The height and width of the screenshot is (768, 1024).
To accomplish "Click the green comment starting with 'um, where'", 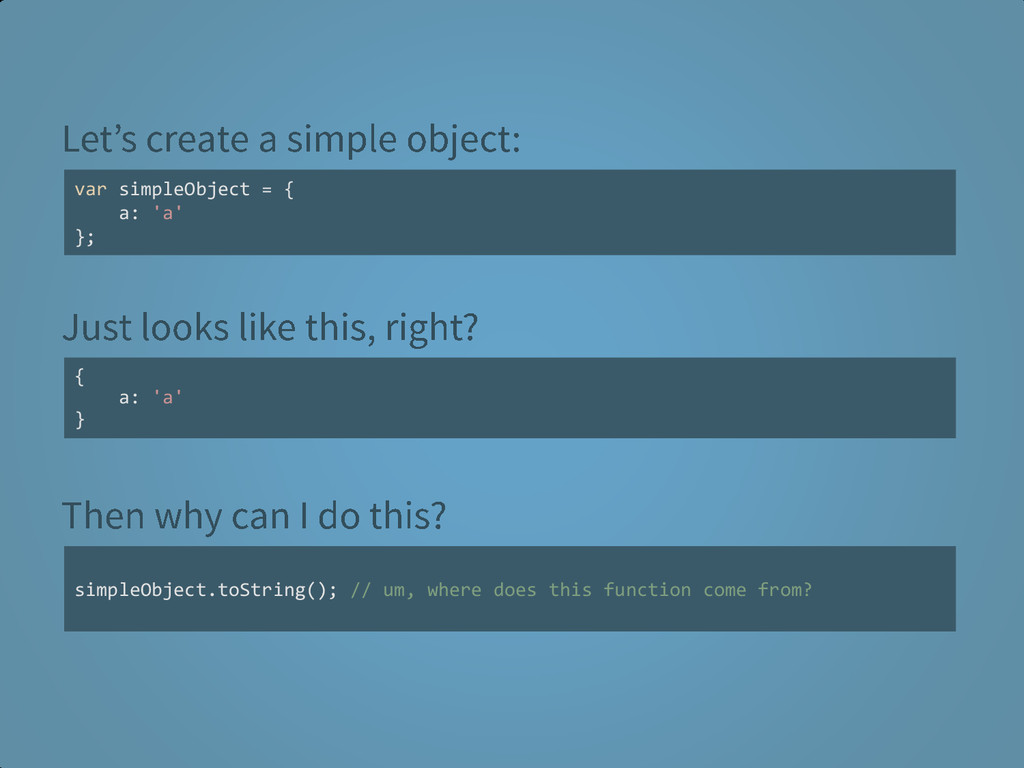I will point(581,590).
